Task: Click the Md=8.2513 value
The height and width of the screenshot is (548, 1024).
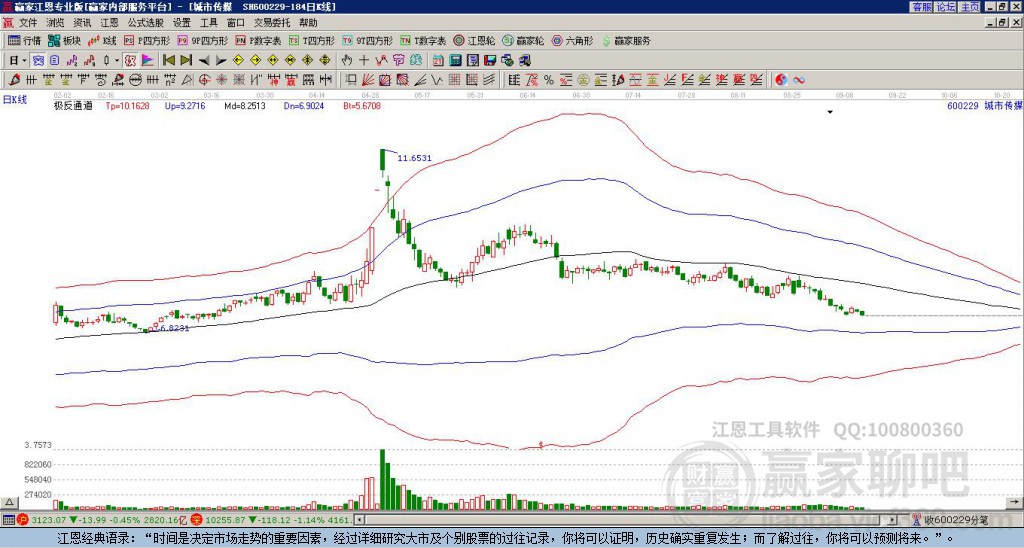Action: [x=245, y=106]
